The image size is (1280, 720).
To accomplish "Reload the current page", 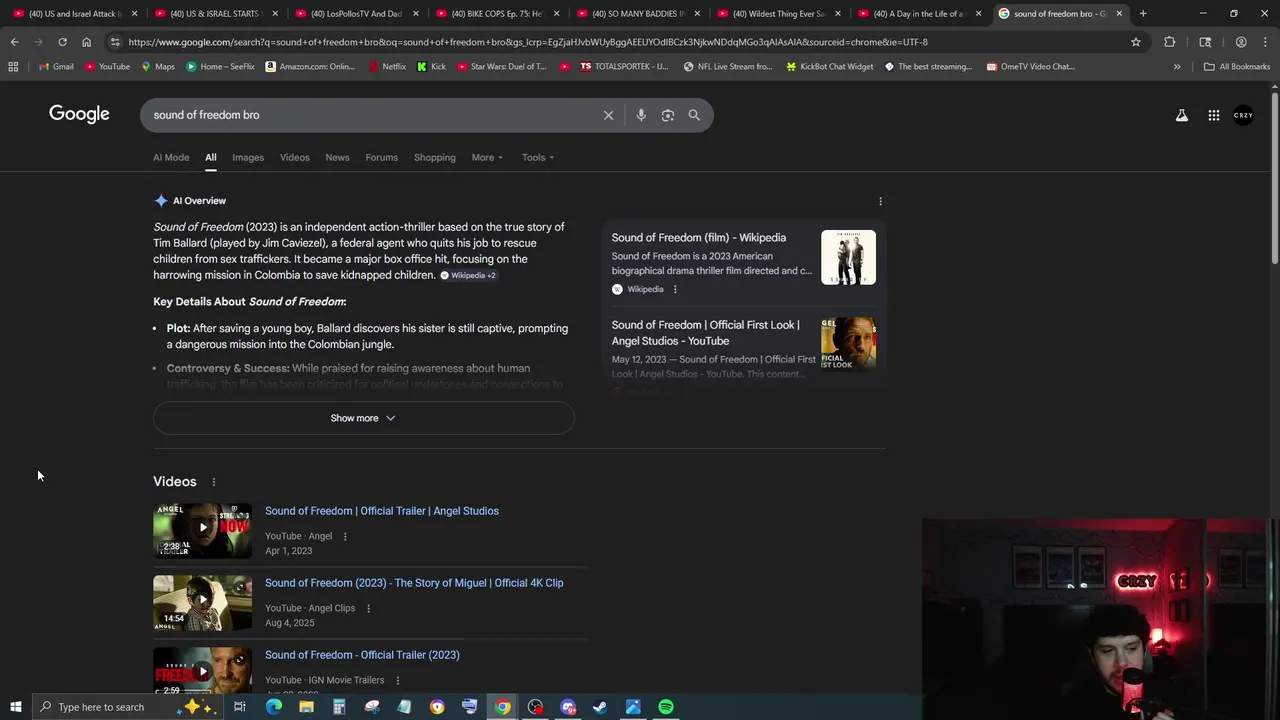I will [x=62, y=42].
